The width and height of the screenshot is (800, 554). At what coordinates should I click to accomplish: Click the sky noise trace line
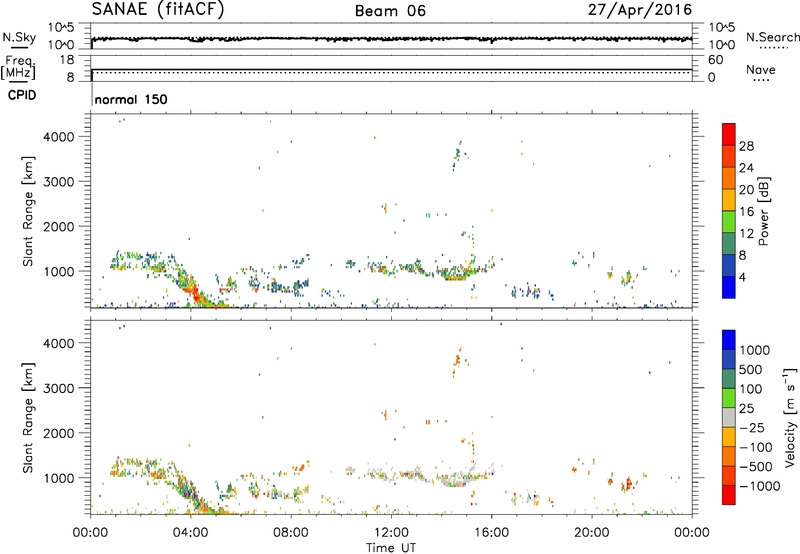[x=391, y=39]
